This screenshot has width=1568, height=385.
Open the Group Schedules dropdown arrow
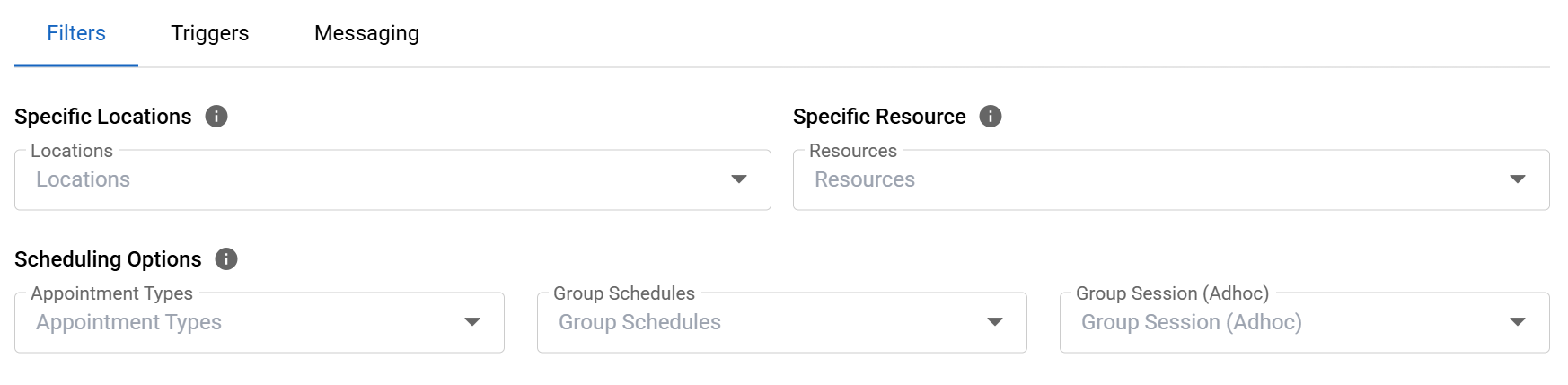995,322
